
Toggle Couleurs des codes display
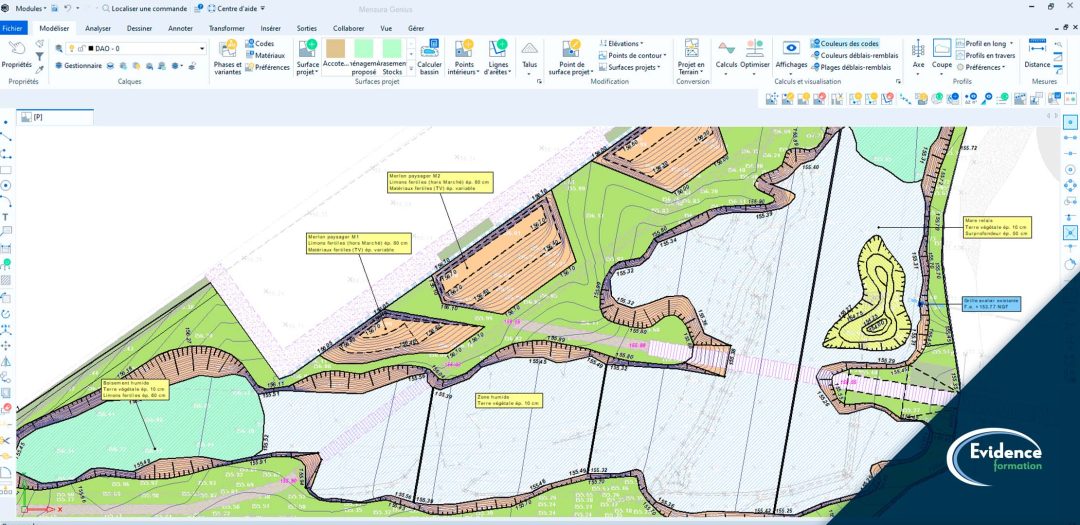tap(845, 44)
